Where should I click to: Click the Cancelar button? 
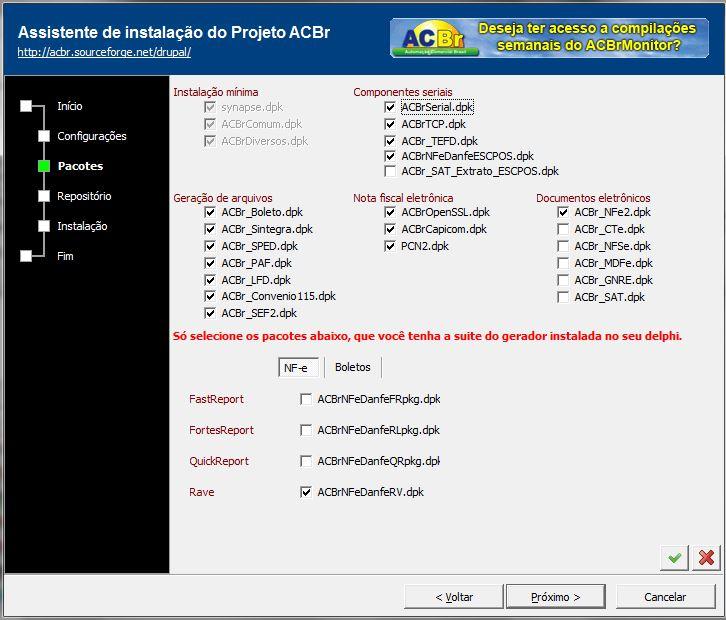pos(665,597)
